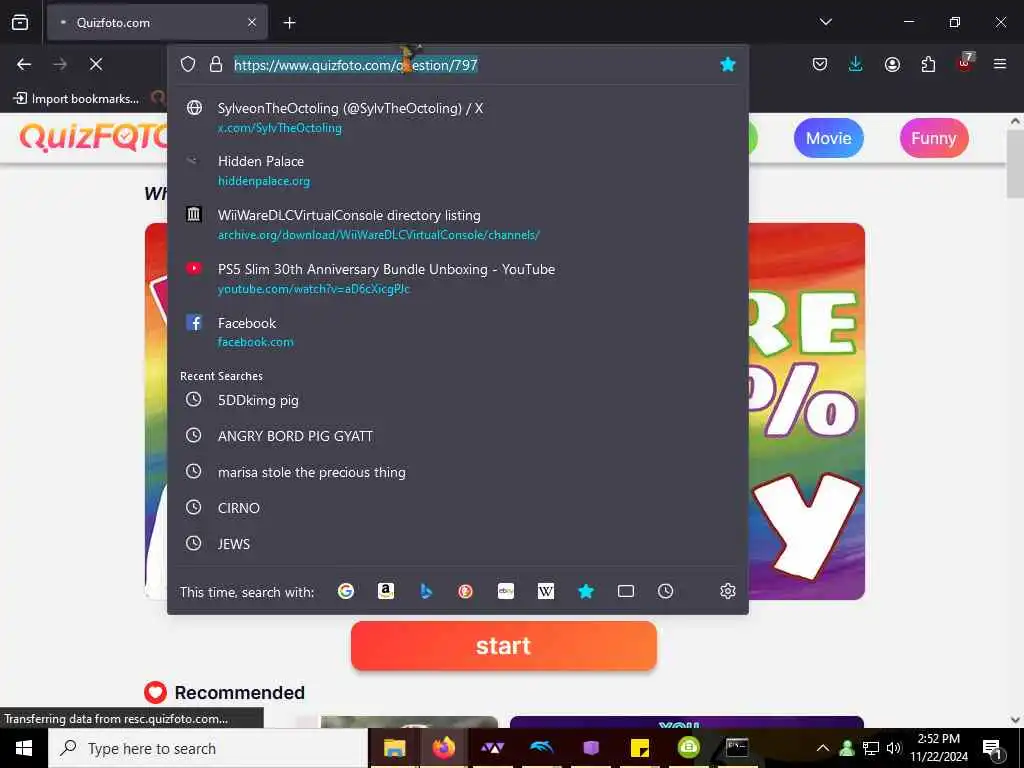Close the Quizfoto.com tab
This screenshot has height=768, width=1024.
tap(252, 22)
